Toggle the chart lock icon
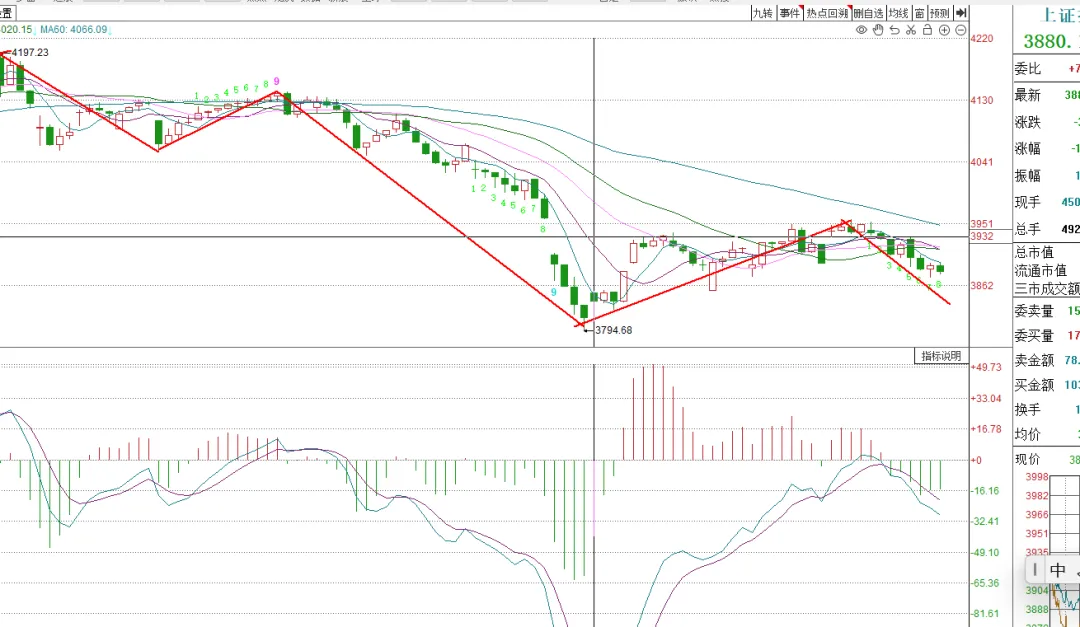The image size is (1080, 627). tap(928, 30)
